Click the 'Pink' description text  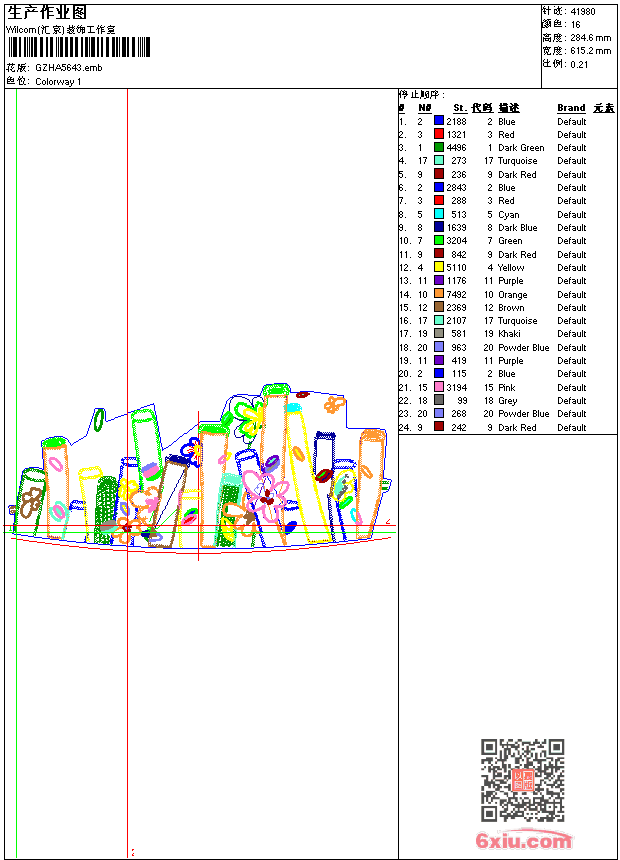tap(506, 387)
